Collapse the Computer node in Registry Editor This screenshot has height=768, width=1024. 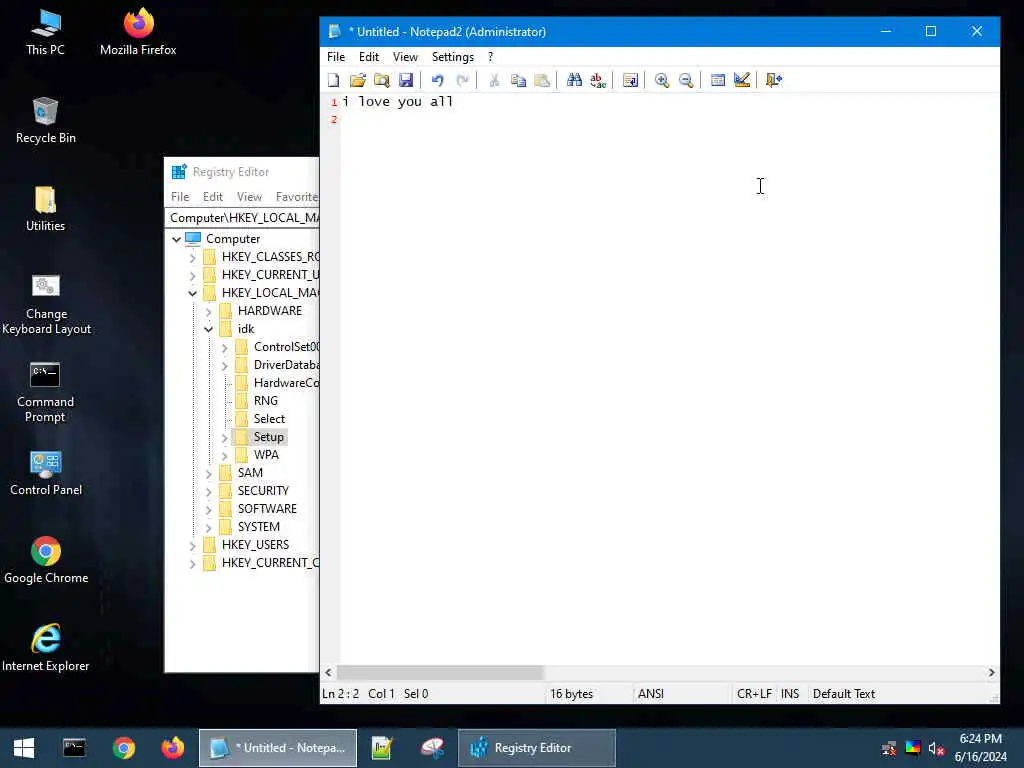click(x=176, y=239)
